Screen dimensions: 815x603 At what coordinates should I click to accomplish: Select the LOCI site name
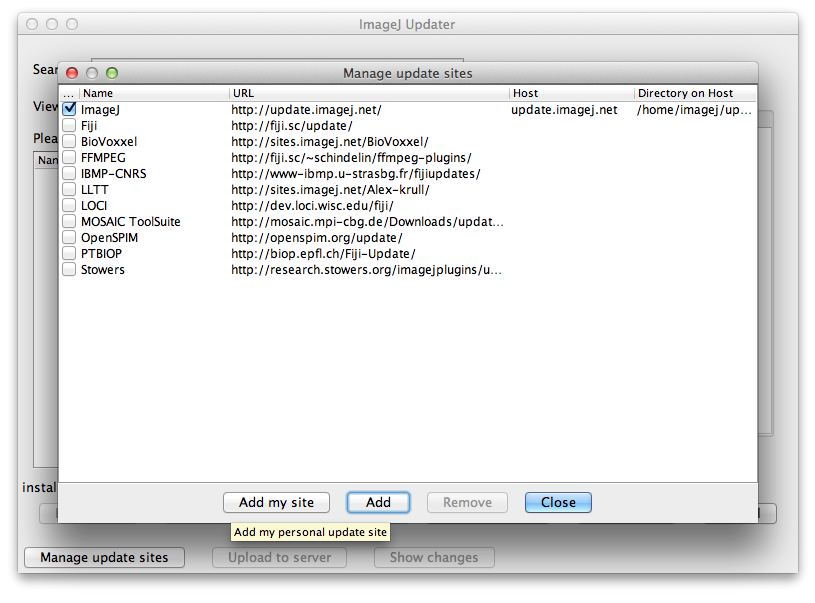click(x=94, y=206)
